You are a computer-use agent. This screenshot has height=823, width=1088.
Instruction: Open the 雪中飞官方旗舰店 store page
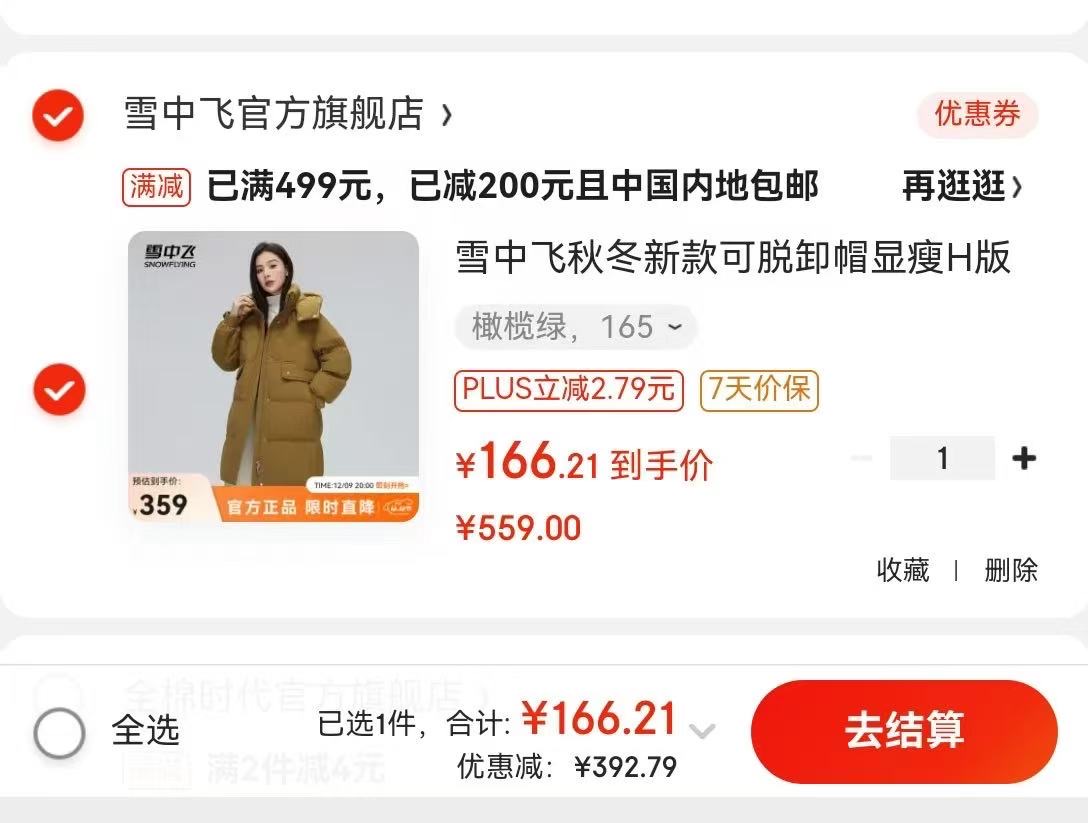pyautogui.click(x=274, y=113)
